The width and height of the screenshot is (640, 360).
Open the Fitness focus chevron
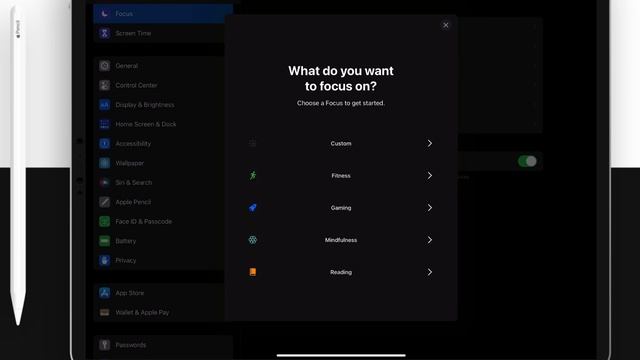(x=430, y=176)
